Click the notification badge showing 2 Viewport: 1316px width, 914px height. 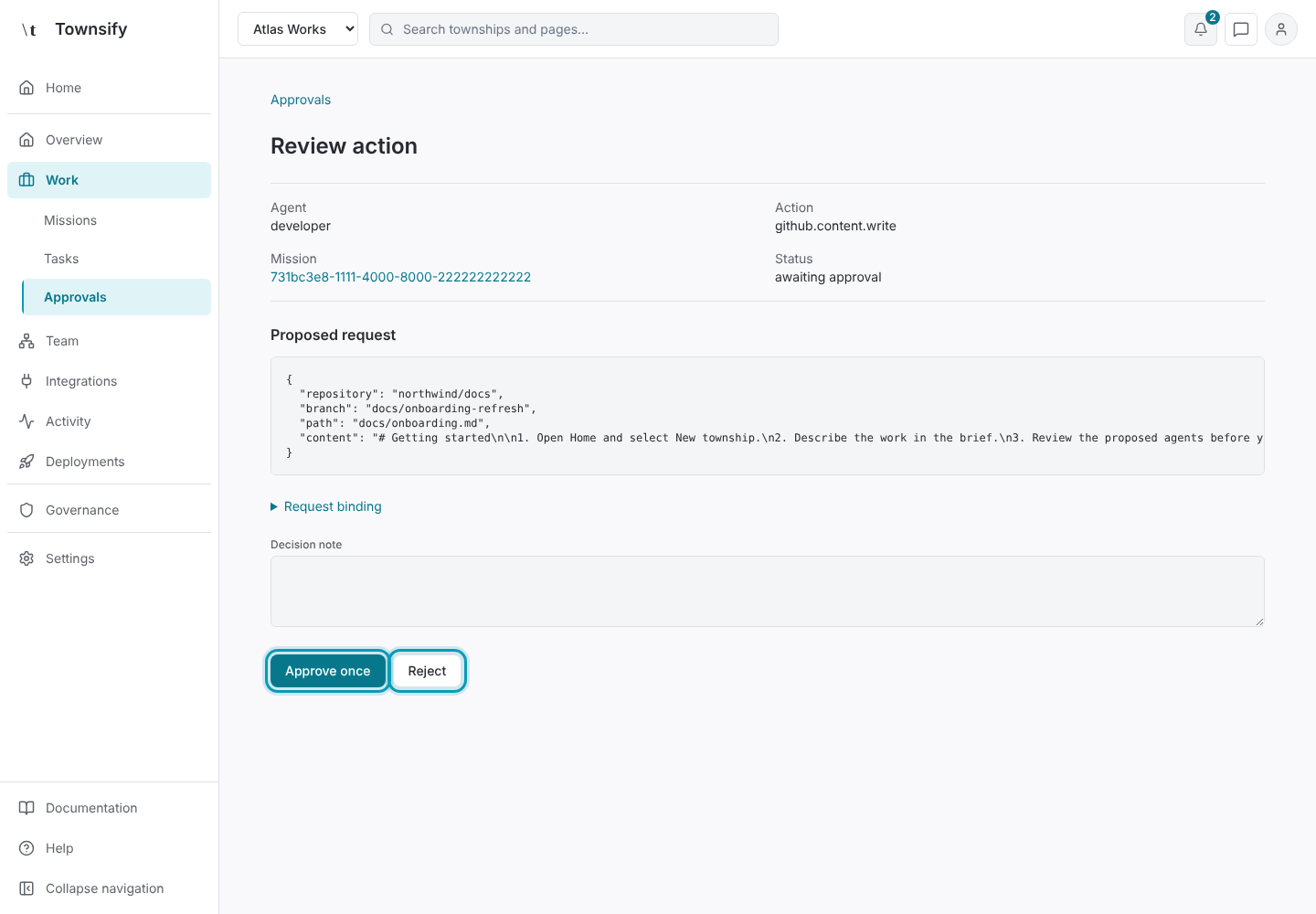1213,17
